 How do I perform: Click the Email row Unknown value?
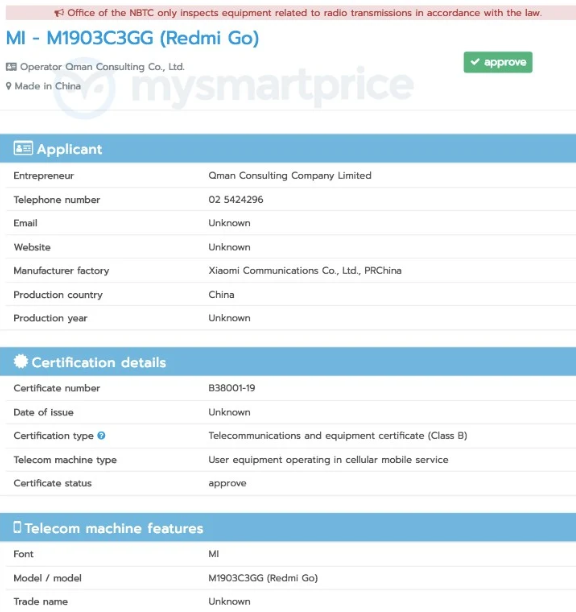229,223
